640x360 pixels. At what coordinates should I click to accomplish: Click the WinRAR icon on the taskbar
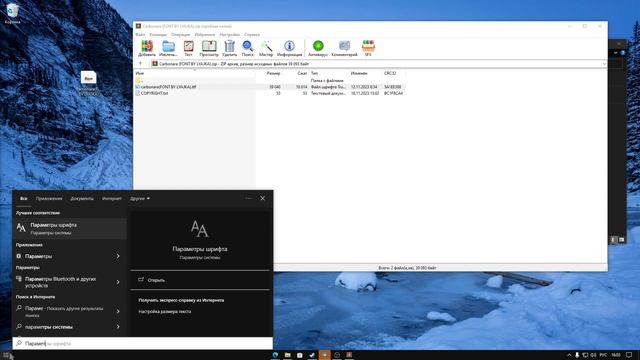(x=349, y=355)
